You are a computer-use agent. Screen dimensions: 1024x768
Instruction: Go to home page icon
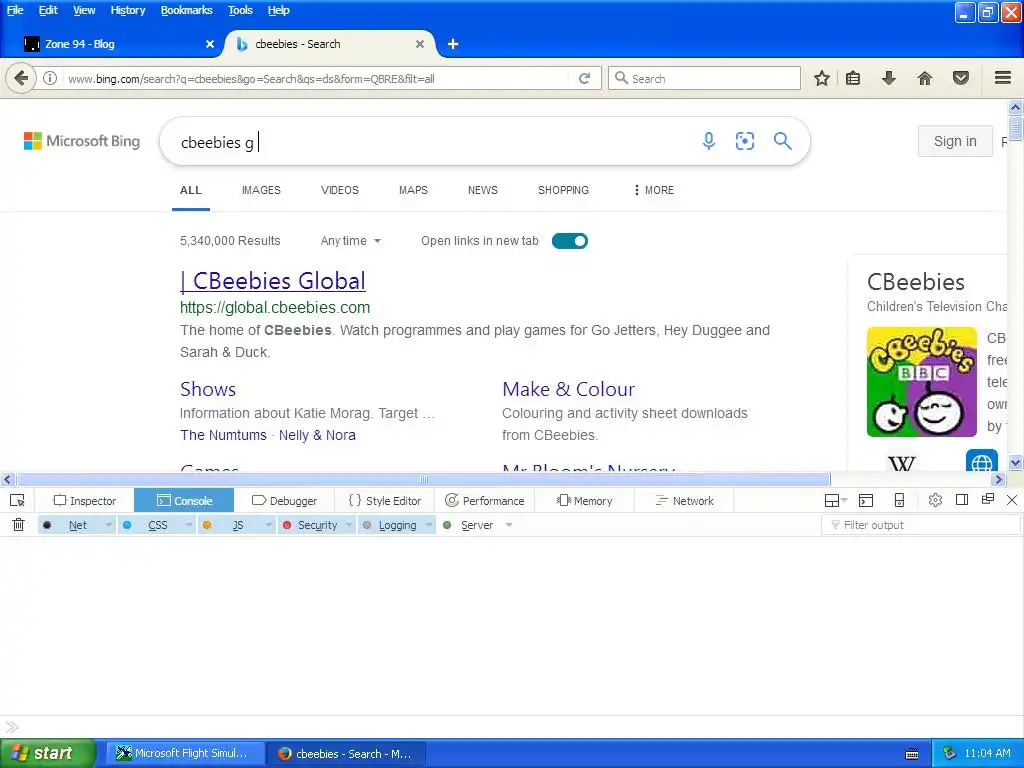tap(925, 78)
